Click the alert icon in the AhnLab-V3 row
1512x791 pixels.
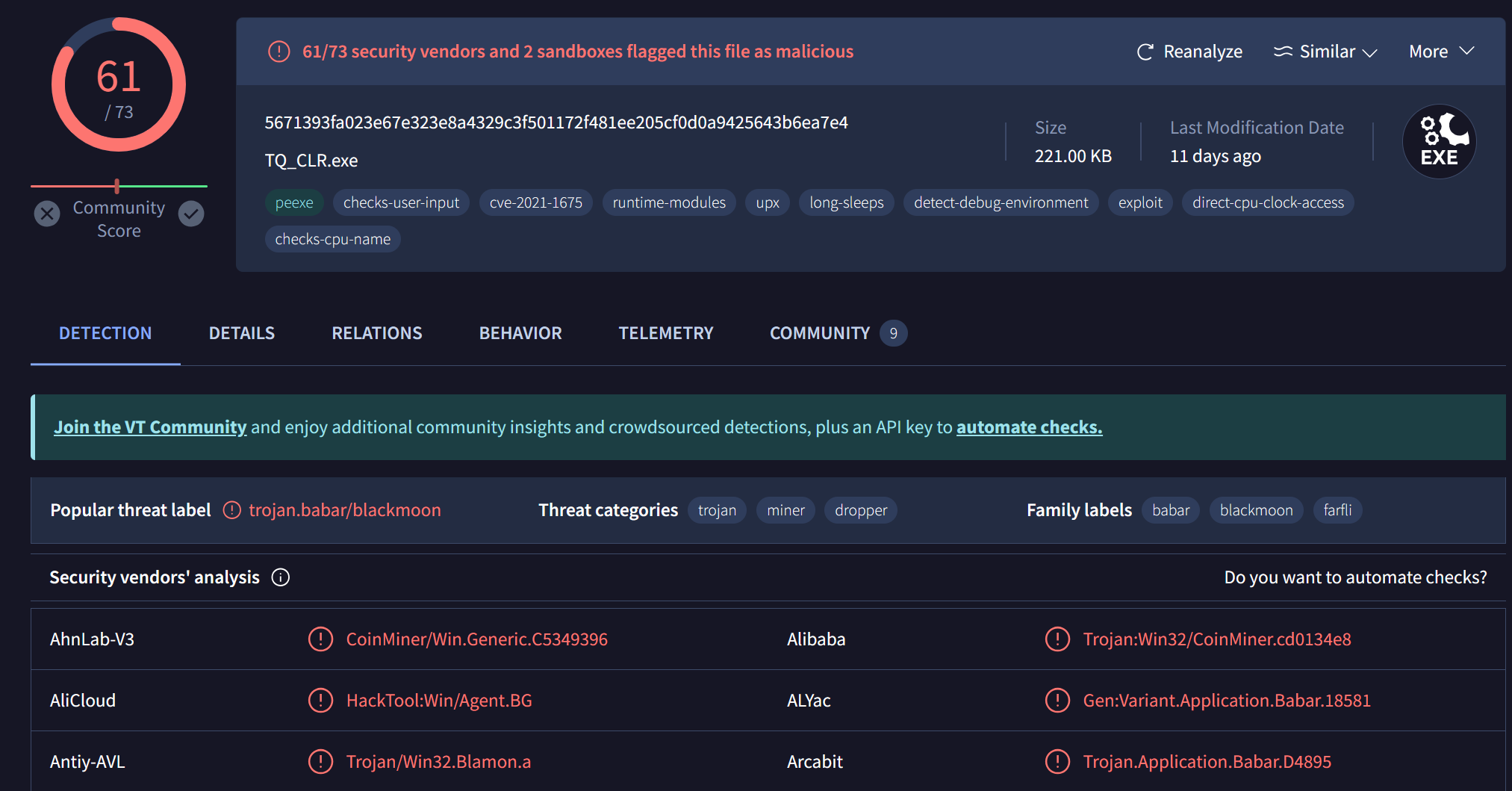click(320, 639)
